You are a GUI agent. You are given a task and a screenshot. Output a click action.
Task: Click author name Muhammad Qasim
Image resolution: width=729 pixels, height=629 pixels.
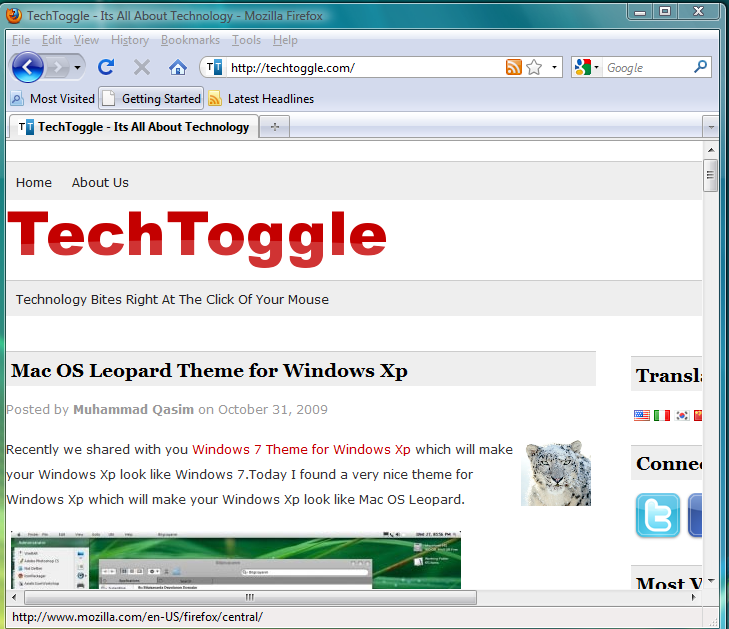(133, 409)
